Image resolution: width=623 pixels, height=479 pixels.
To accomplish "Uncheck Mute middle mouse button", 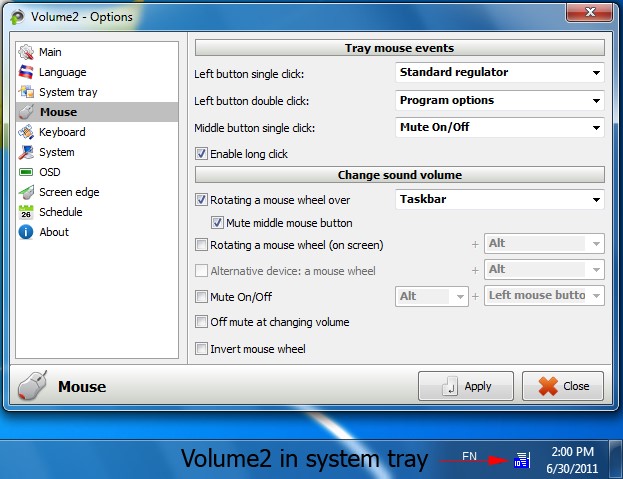I will pyautogui.click(x=217, y=222).
